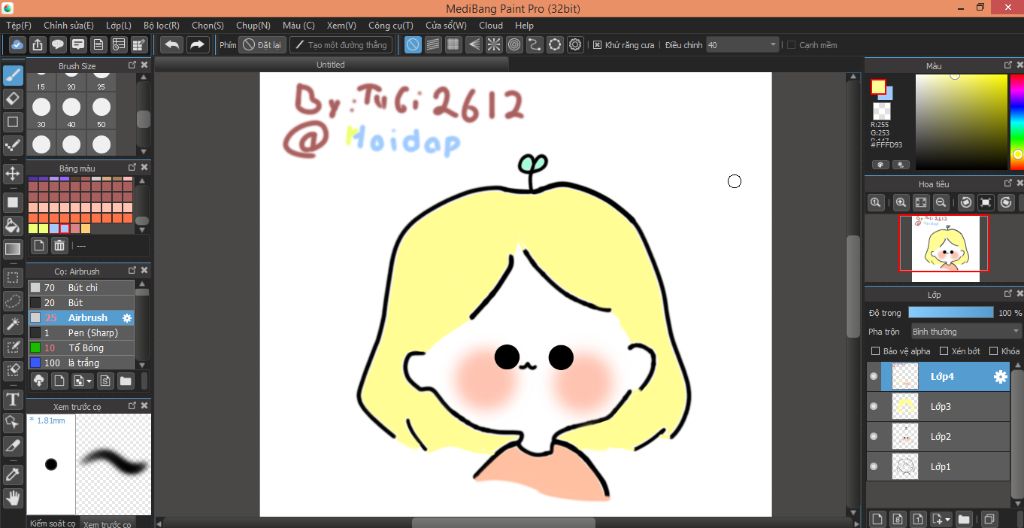
Task: Select the Lasso selection tool
Action: 12,301
